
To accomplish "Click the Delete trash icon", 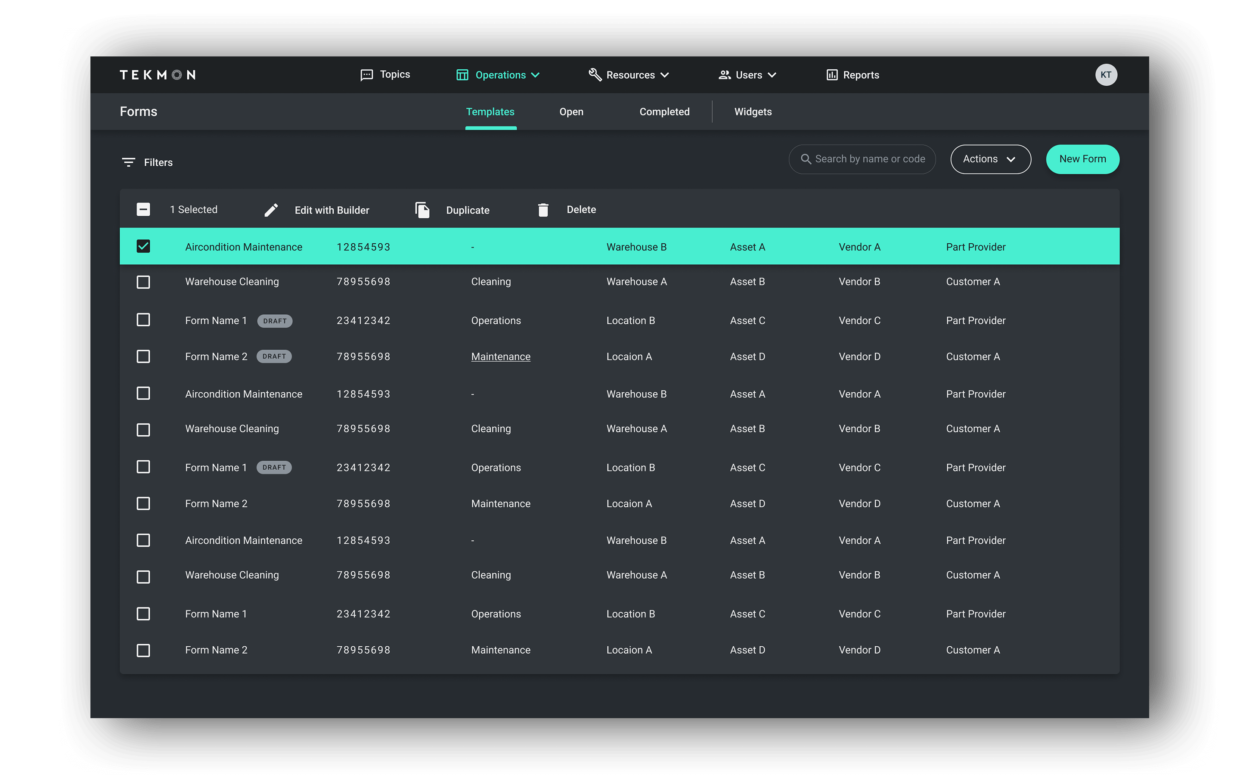I will tap(543, 209).
